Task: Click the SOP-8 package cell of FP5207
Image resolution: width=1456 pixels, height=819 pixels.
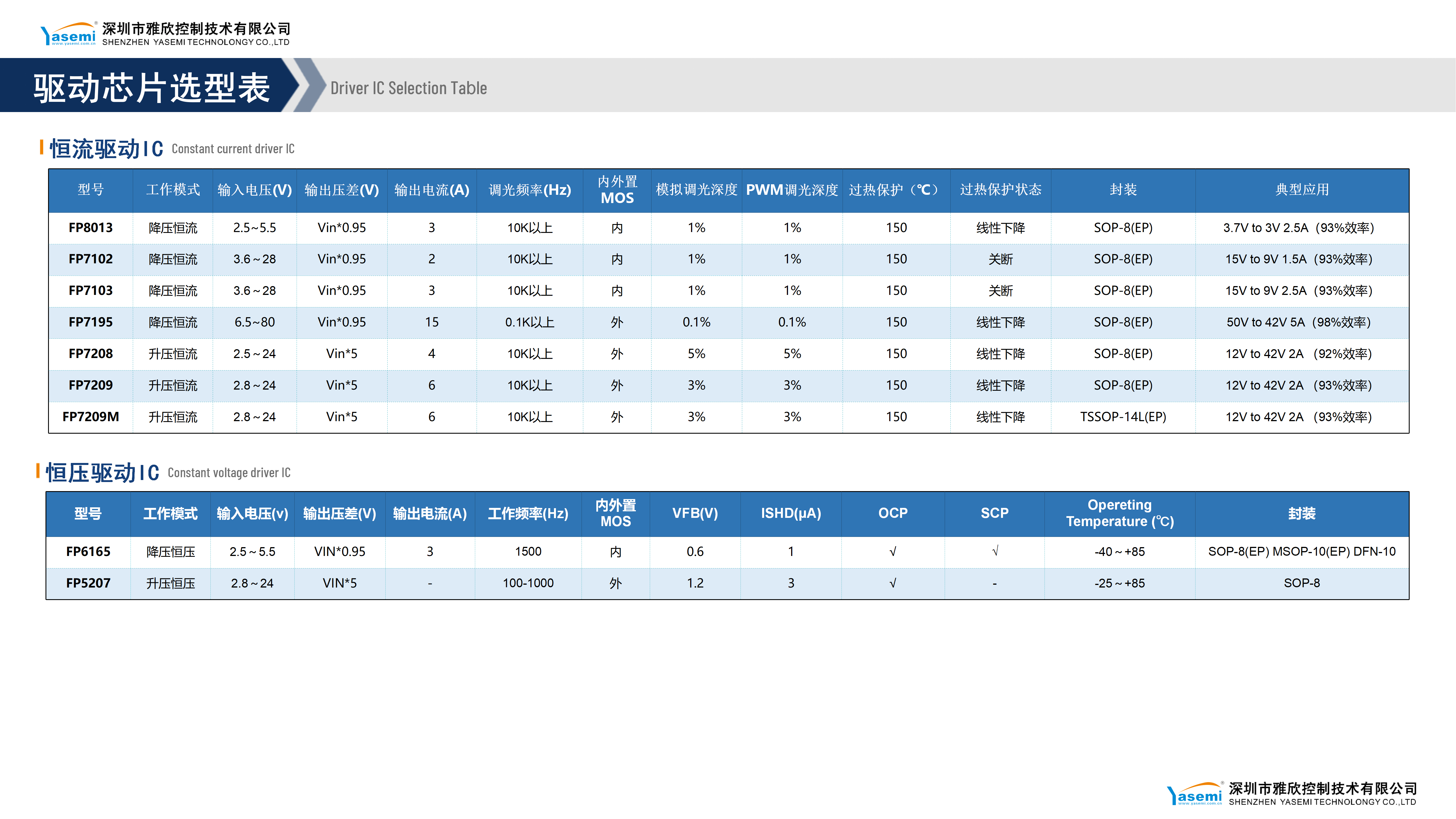Action: pyautogui.click(x=1302, y=583)
